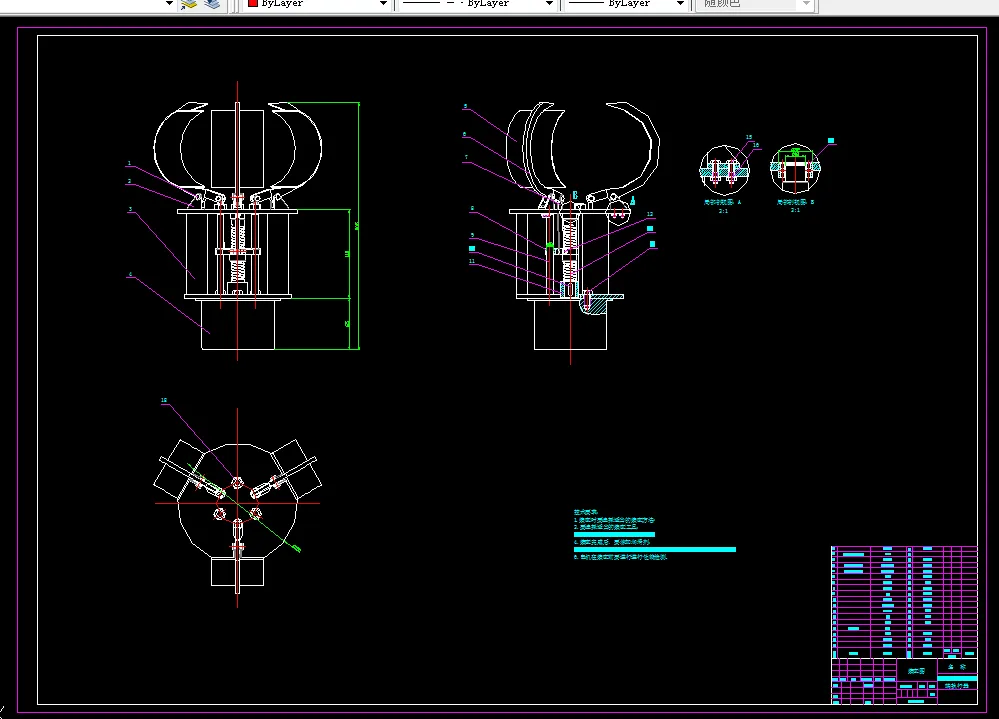The image size is (999, 719).
Task: Open the linetype ByLayer dropdown
Action: [x=477, y=4]
